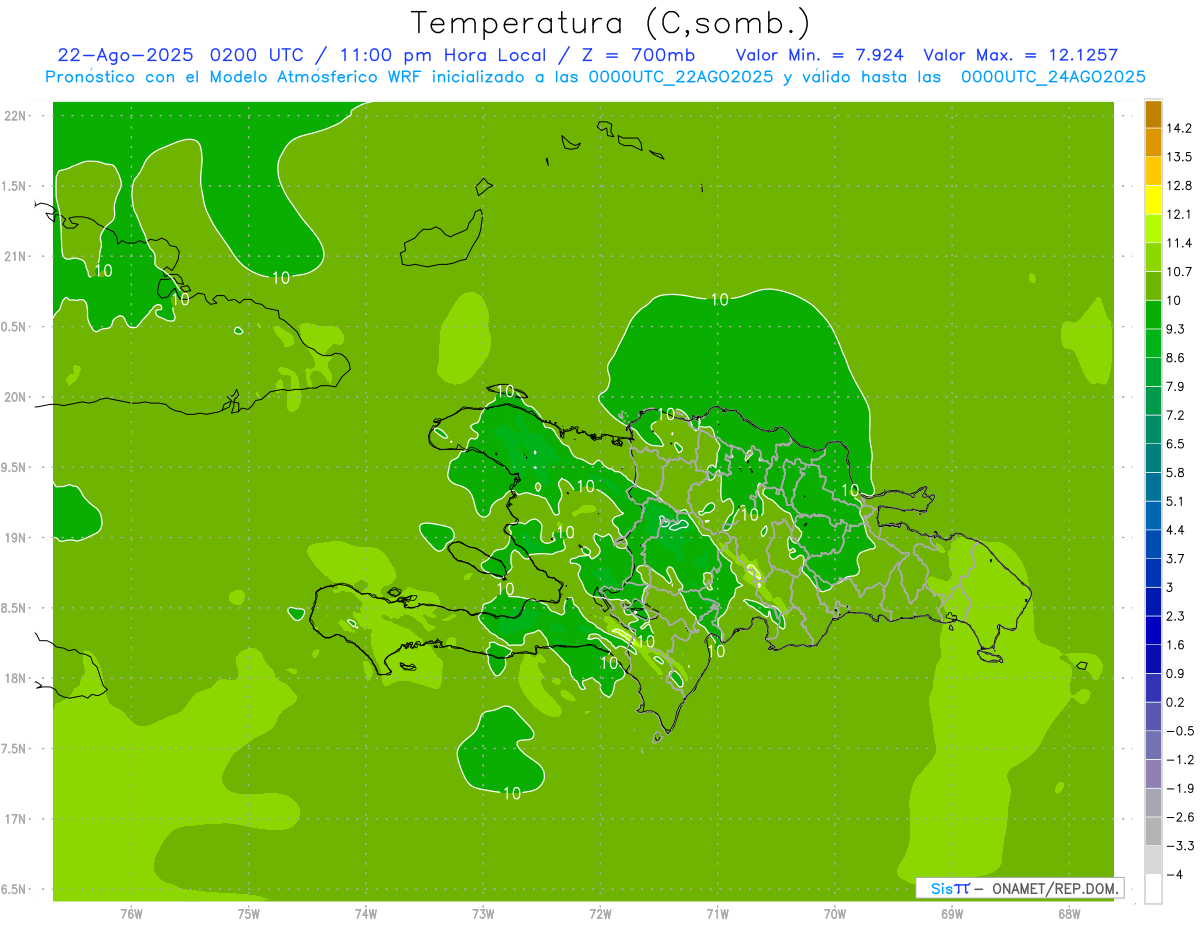This screenshot has height=927, width=1200.
Task: Click the 19N latitude axis label
Action: pos(15,538)
